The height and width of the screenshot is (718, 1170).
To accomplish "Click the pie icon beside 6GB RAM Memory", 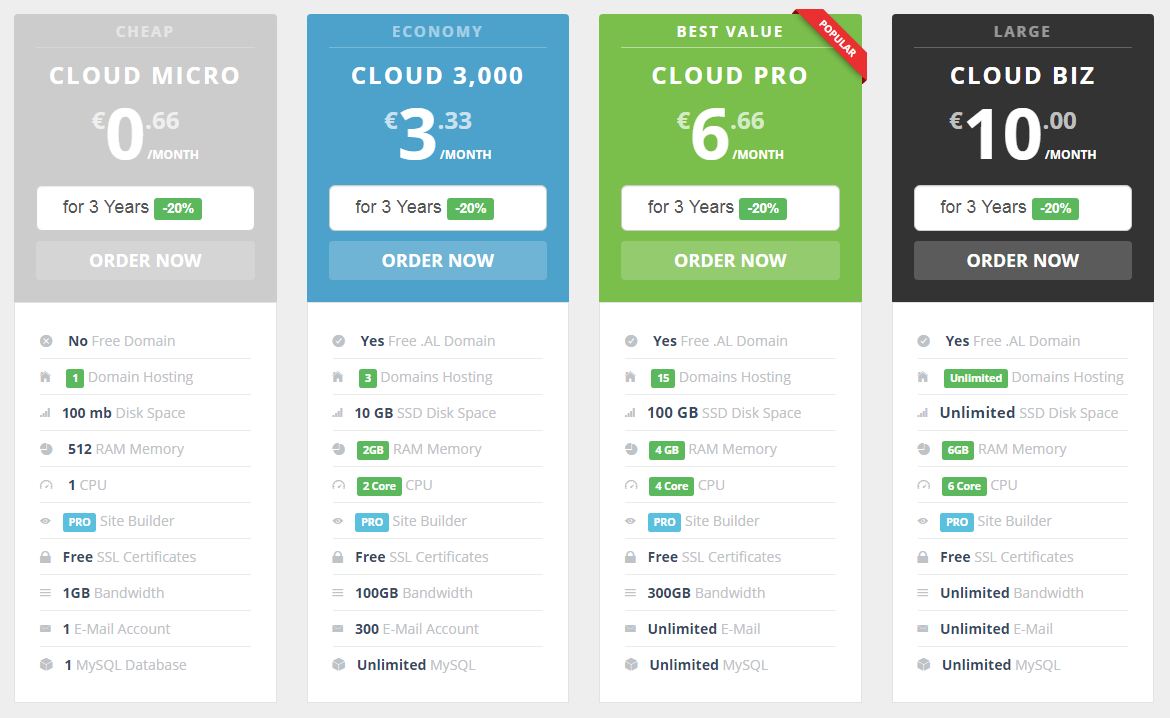I will point(924,449).
